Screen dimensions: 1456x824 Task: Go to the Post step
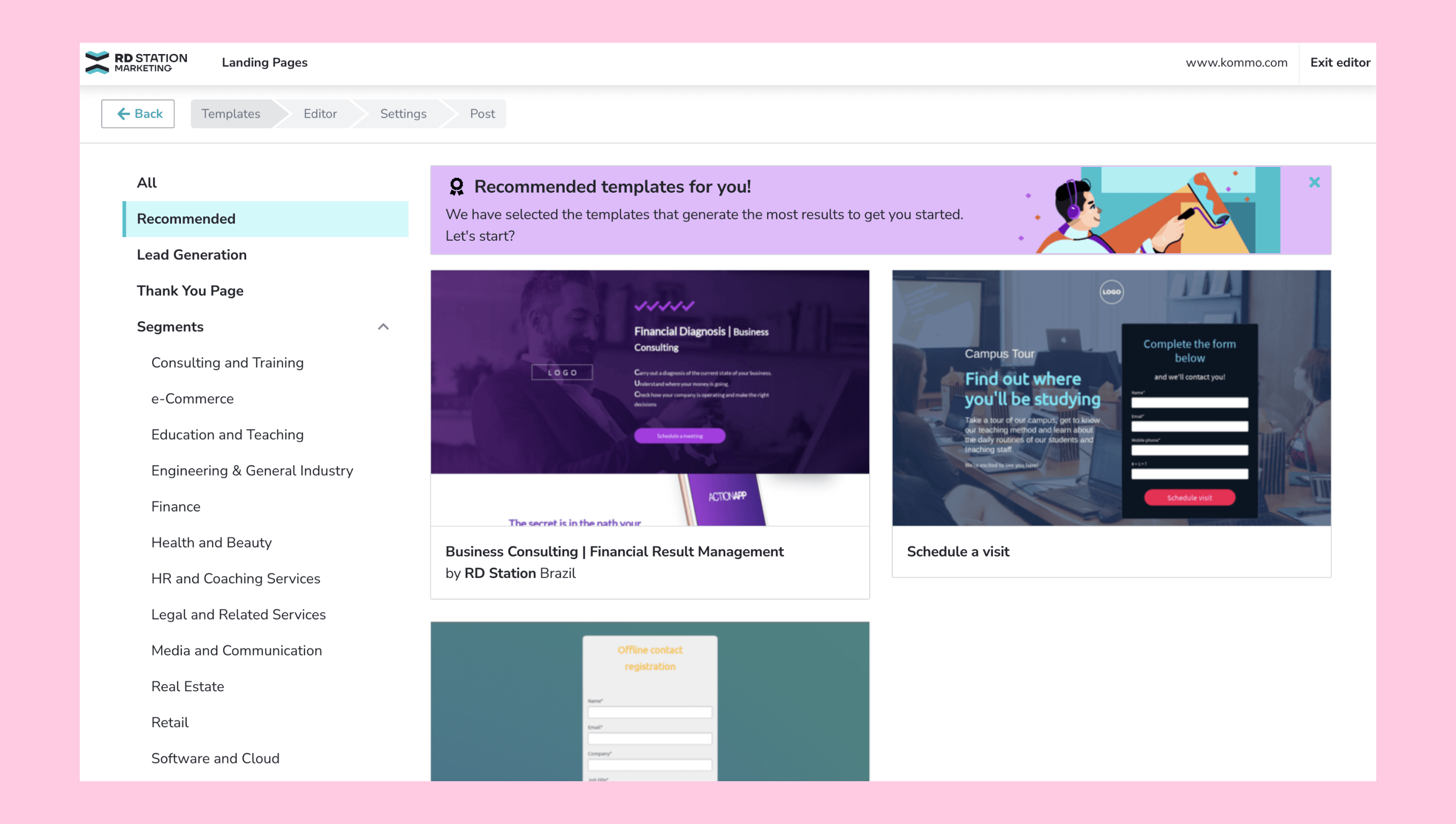482,114
